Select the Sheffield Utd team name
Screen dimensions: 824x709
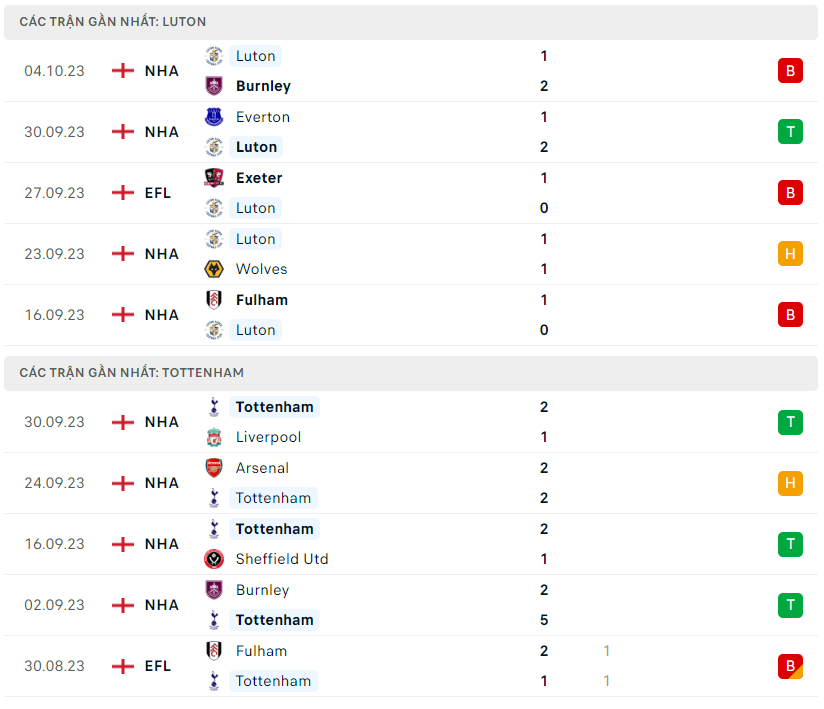coord(282,559)
